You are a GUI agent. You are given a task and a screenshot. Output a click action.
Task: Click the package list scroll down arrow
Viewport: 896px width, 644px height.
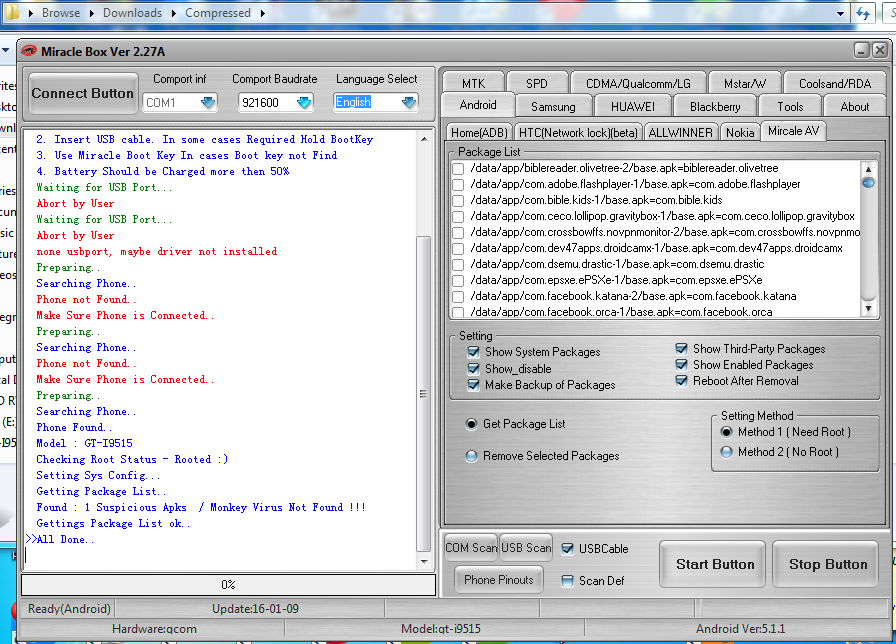click(868, 309)
